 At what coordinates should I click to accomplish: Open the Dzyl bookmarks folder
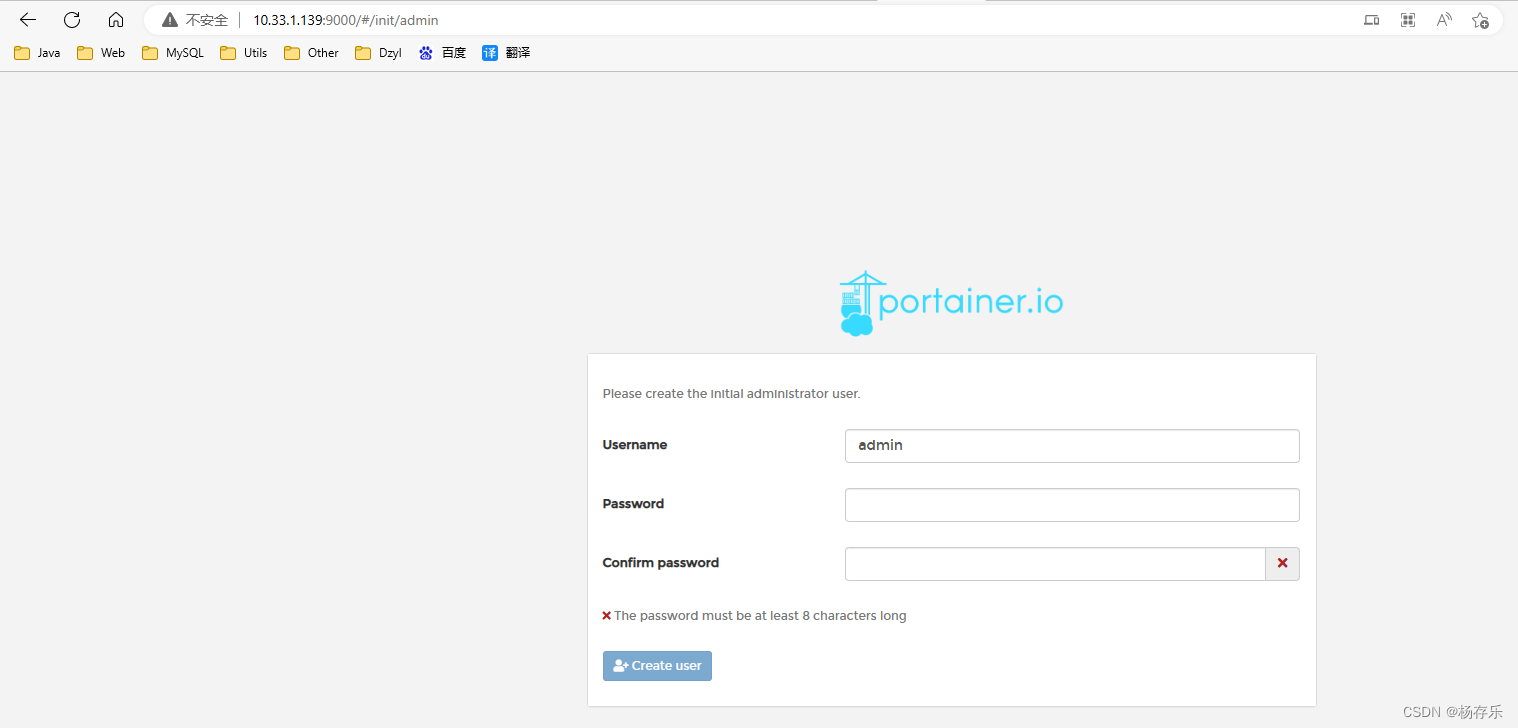point(379,53)
